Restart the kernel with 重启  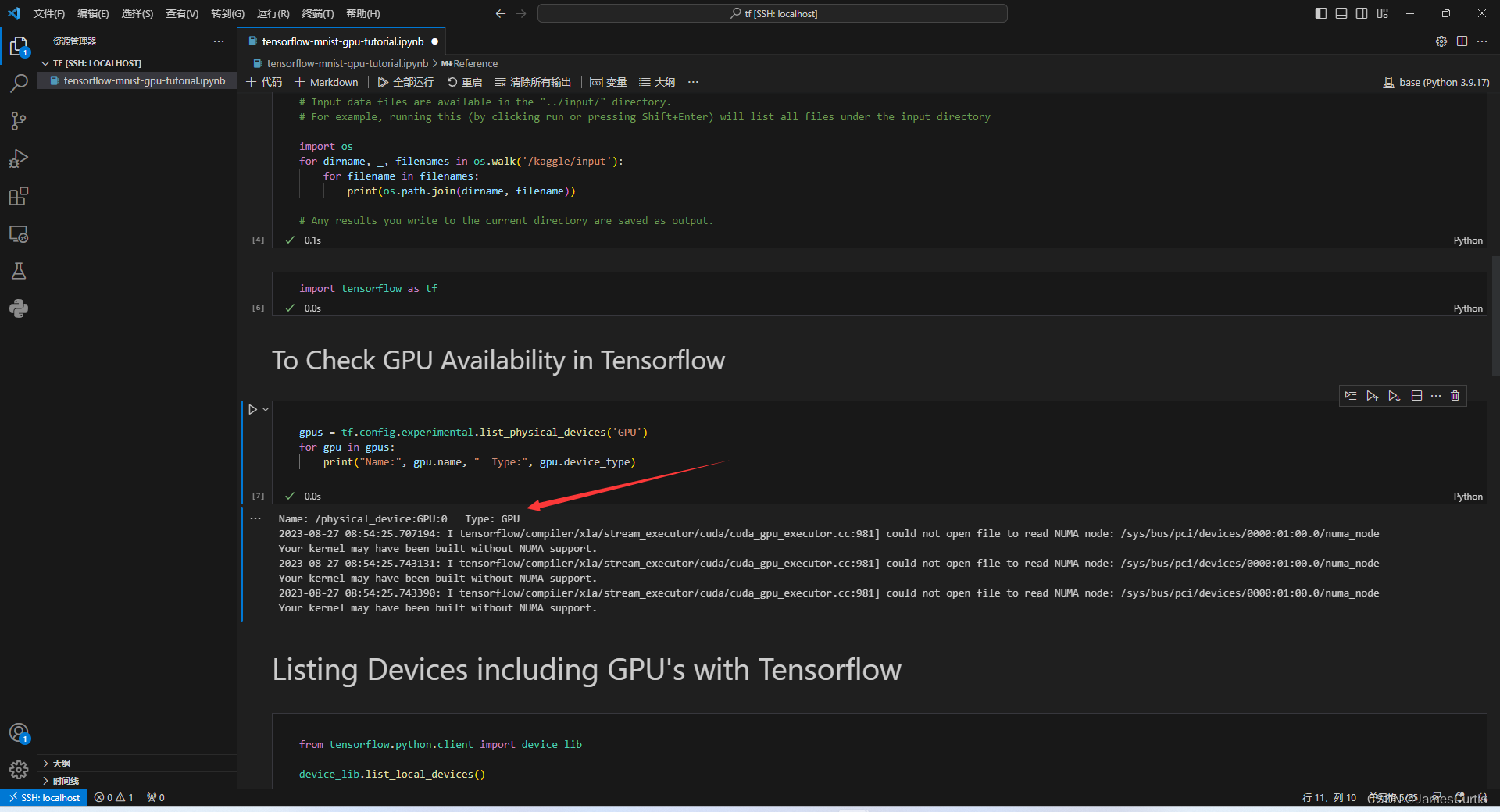(x=465, y=82)
